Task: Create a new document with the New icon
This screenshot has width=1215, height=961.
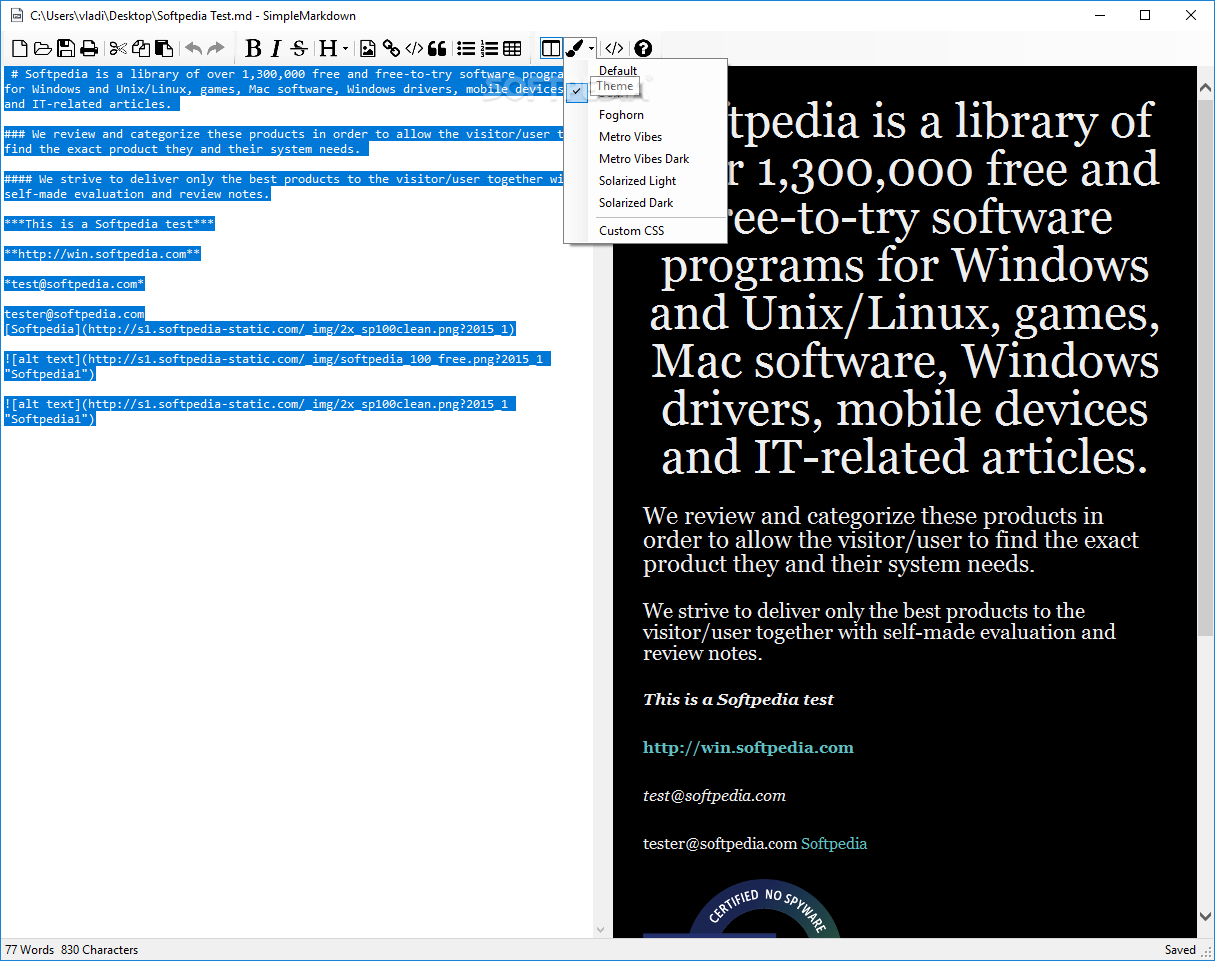Action: coord(19,48)
